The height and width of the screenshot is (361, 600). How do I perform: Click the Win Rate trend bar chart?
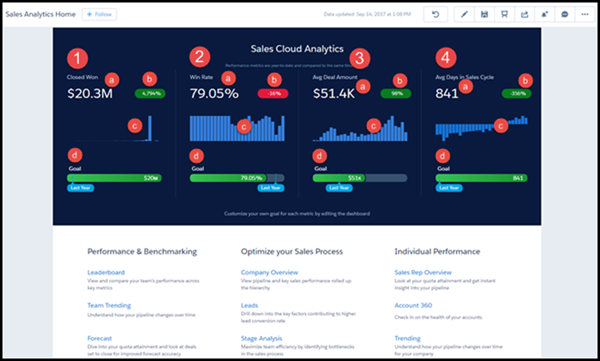(237, 129)
